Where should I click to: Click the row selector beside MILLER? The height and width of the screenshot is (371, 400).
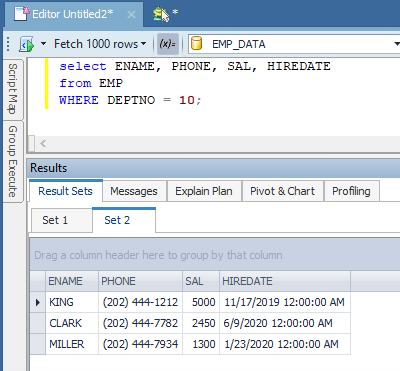38,344
